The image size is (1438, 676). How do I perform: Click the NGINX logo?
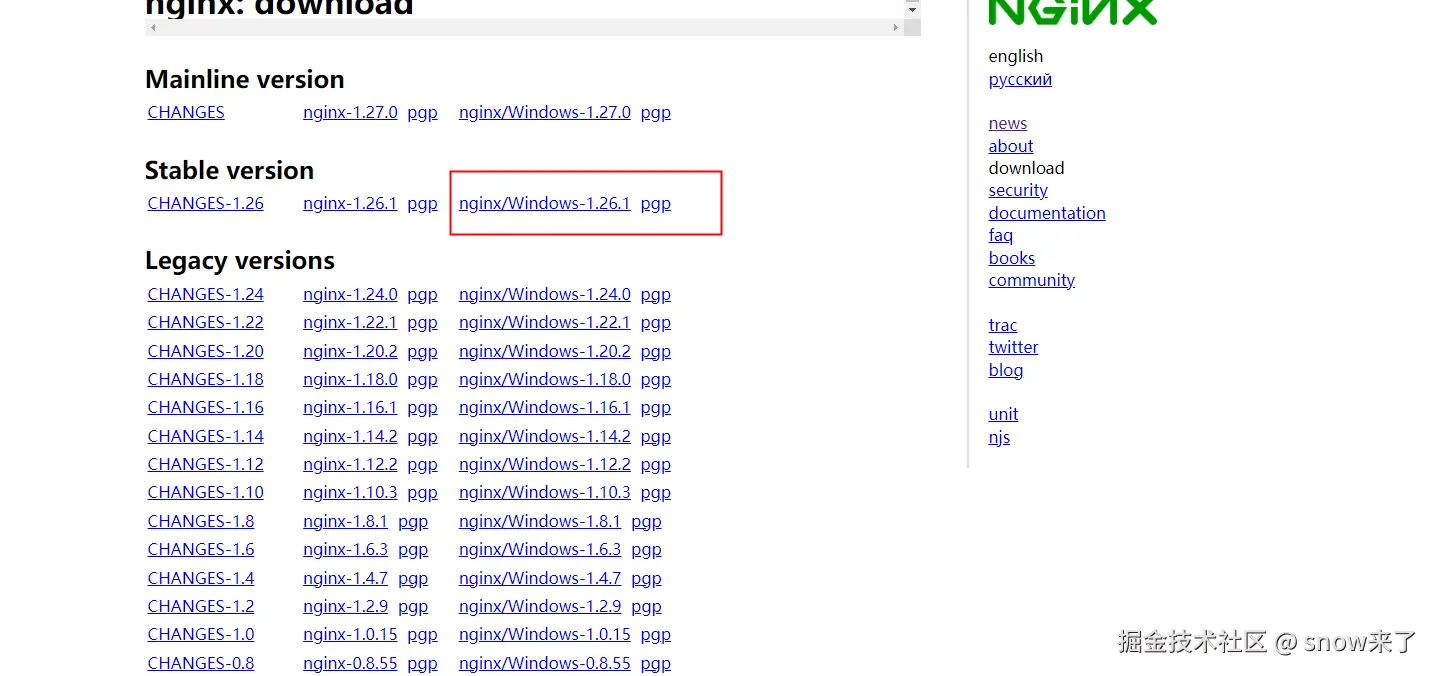1073,11
